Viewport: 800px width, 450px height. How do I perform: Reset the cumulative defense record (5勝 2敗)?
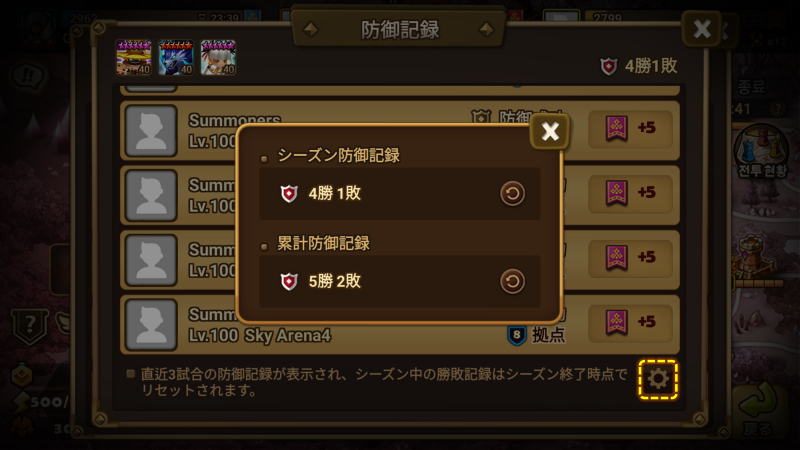[512, 282]
